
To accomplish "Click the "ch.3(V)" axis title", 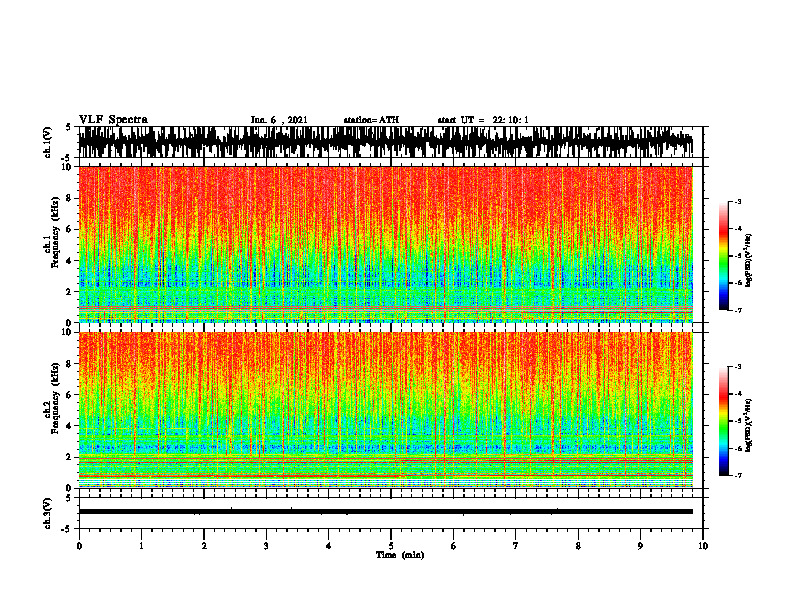I will (48, 514).
